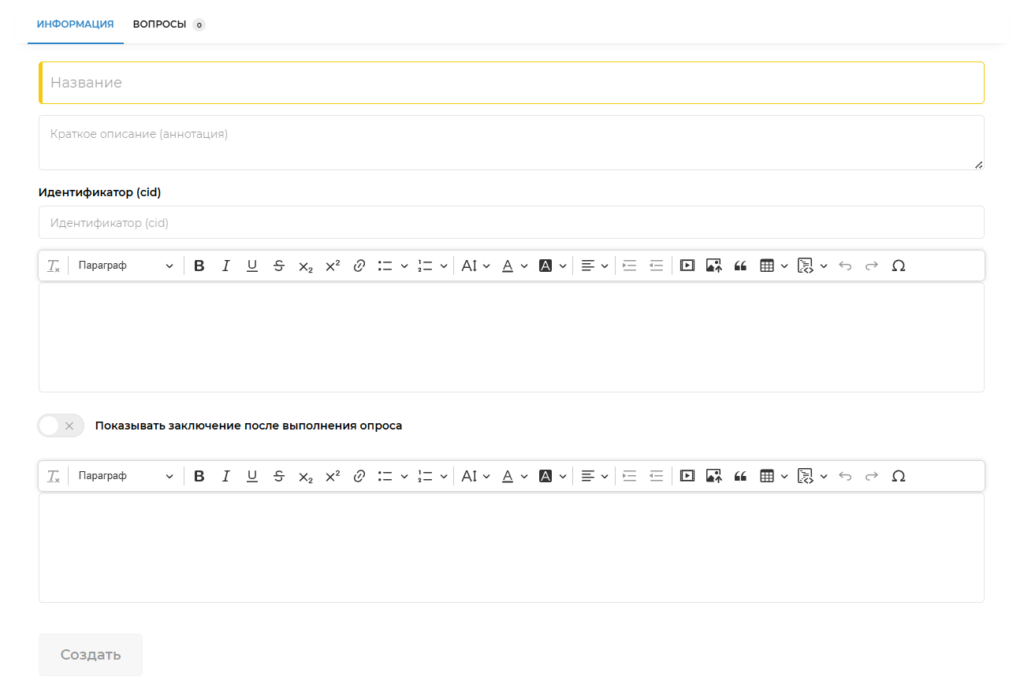Expand insert table dropdown in second editor

coord(773,476)
